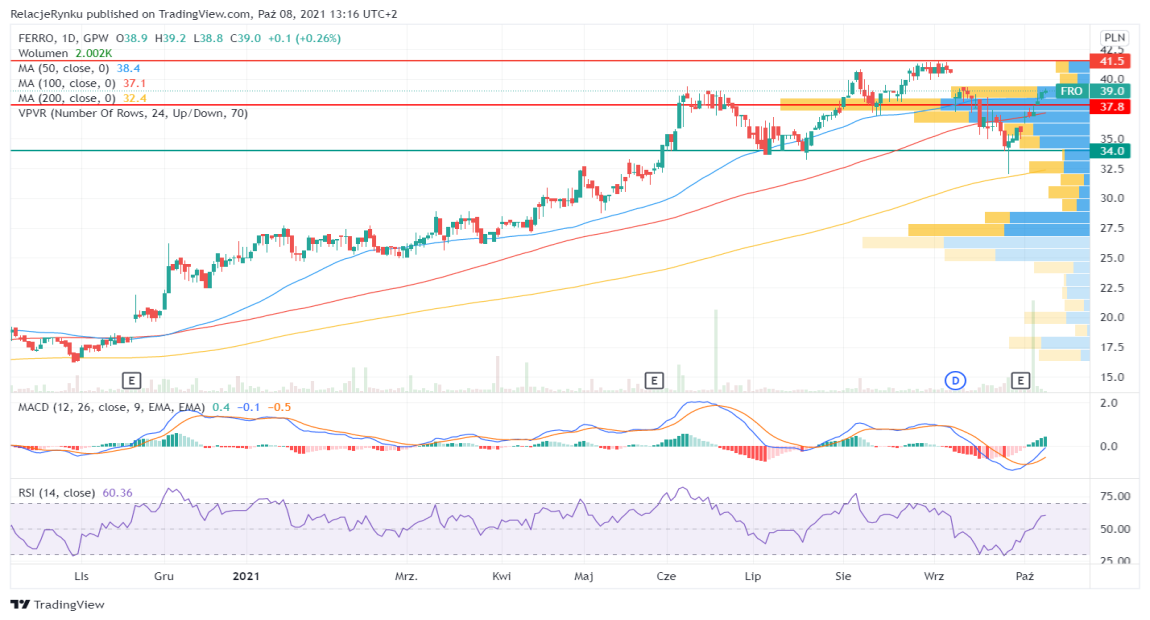Click the VPVR indicator legend
Screen dimensions: 1150x620
tap(133, 113)
